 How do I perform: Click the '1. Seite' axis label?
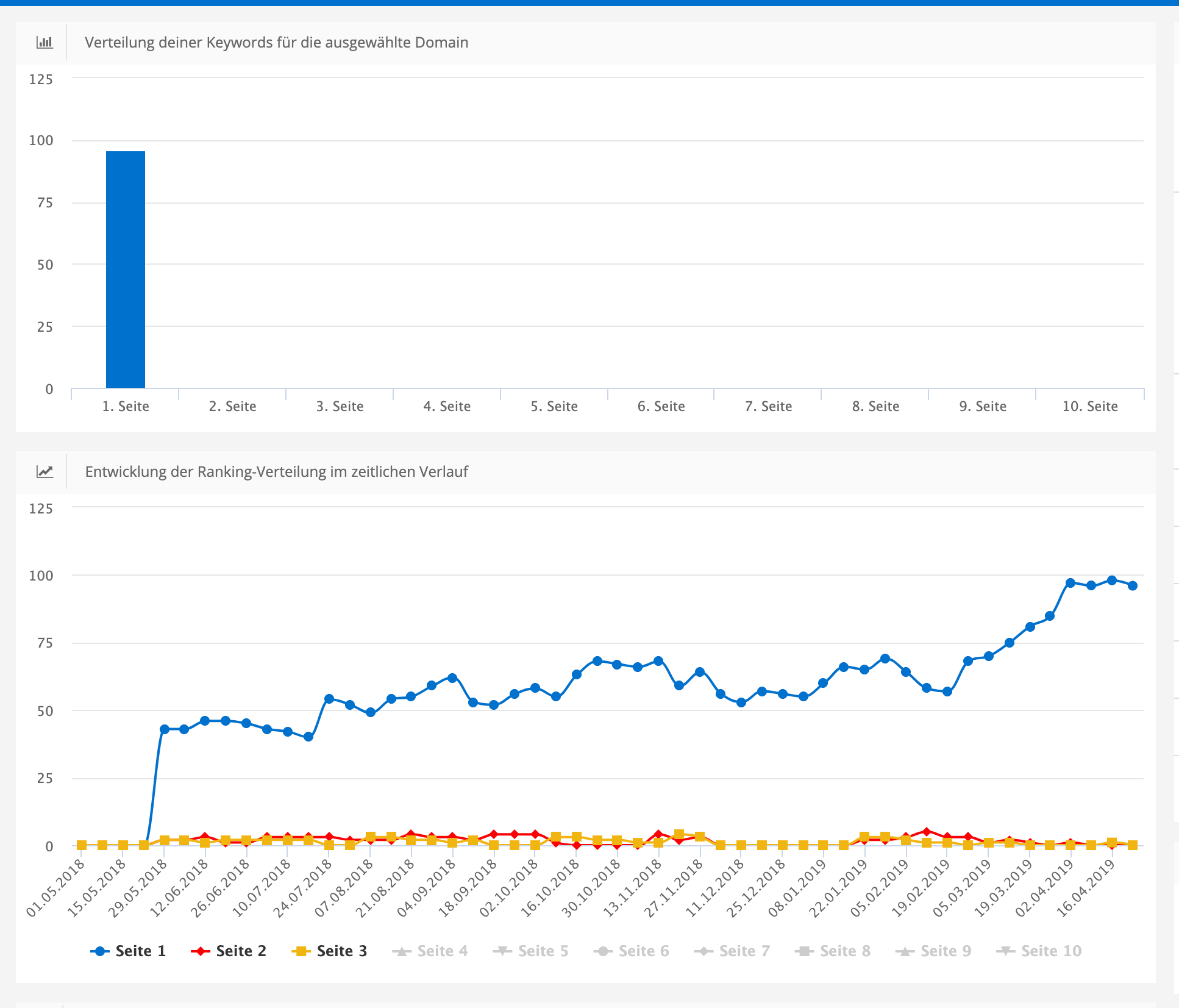point(126,406)
